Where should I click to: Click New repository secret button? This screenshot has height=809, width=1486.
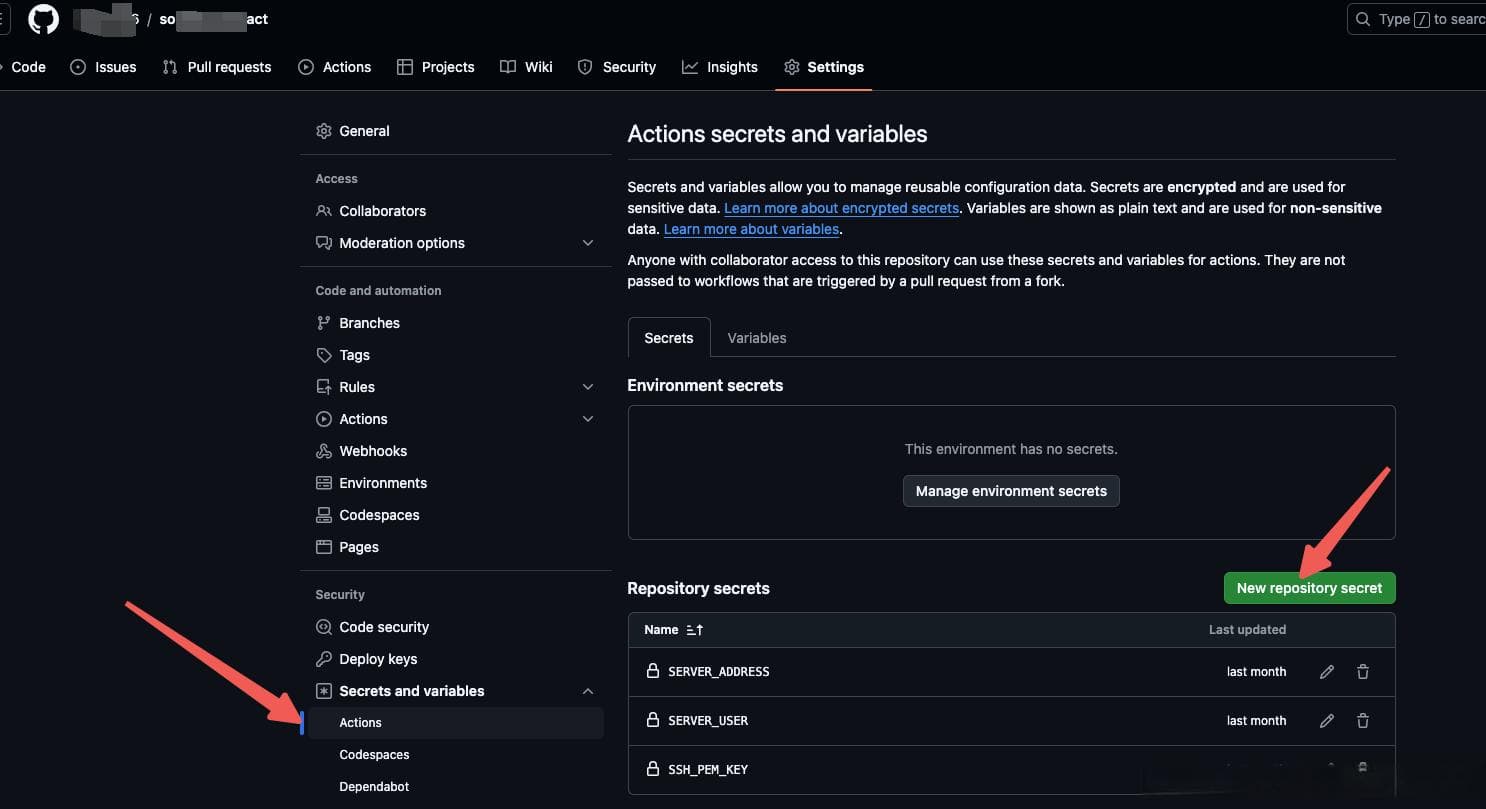(x=1309, y=588)
